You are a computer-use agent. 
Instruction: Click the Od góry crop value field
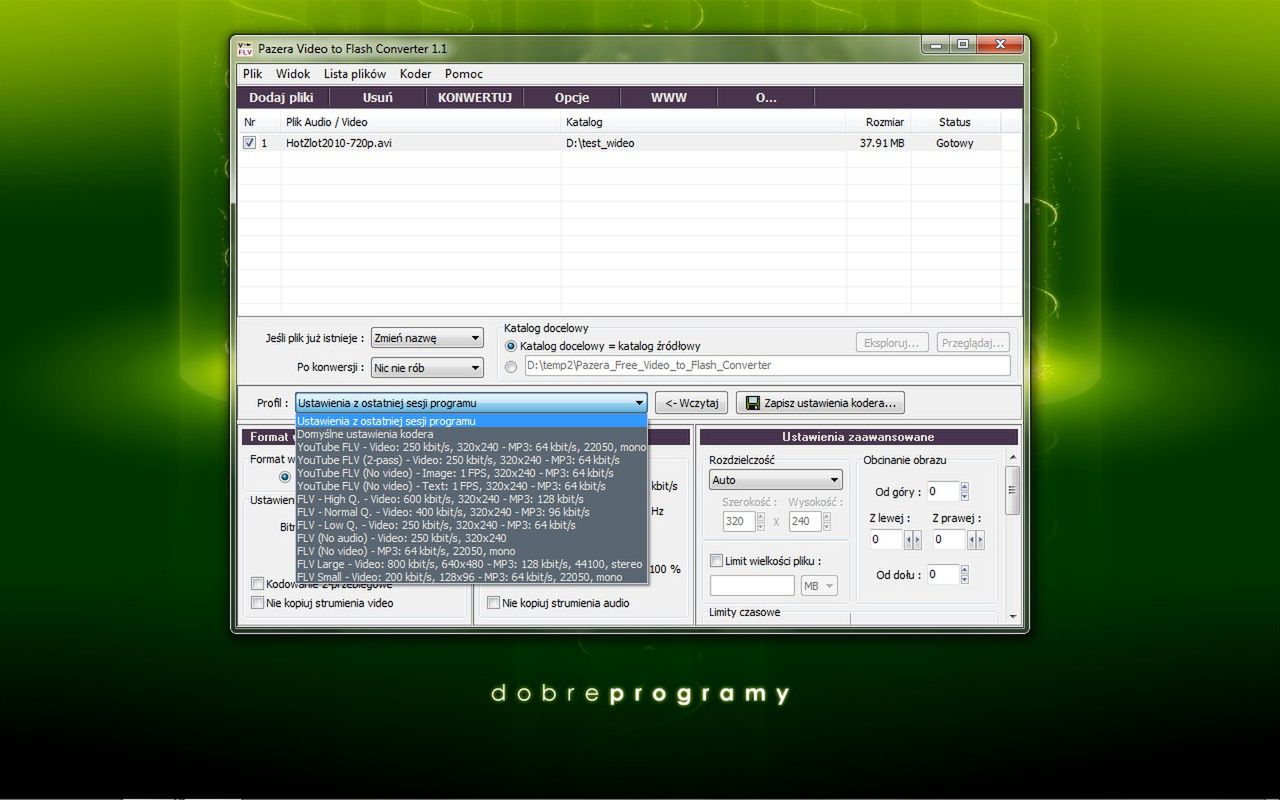[x=942, y=492]
